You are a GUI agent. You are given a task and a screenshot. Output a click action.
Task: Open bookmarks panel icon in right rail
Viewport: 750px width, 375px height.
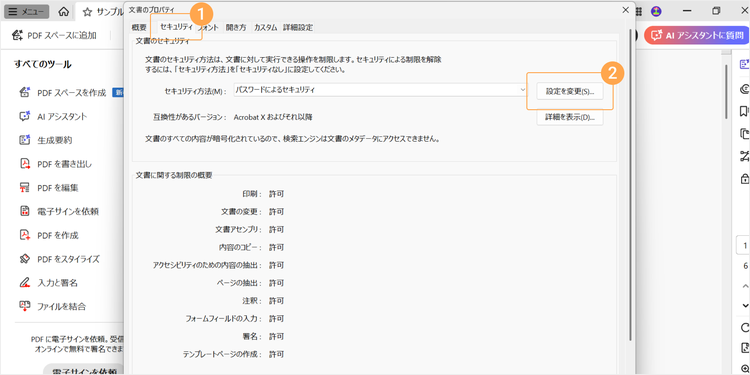[744, 111]
